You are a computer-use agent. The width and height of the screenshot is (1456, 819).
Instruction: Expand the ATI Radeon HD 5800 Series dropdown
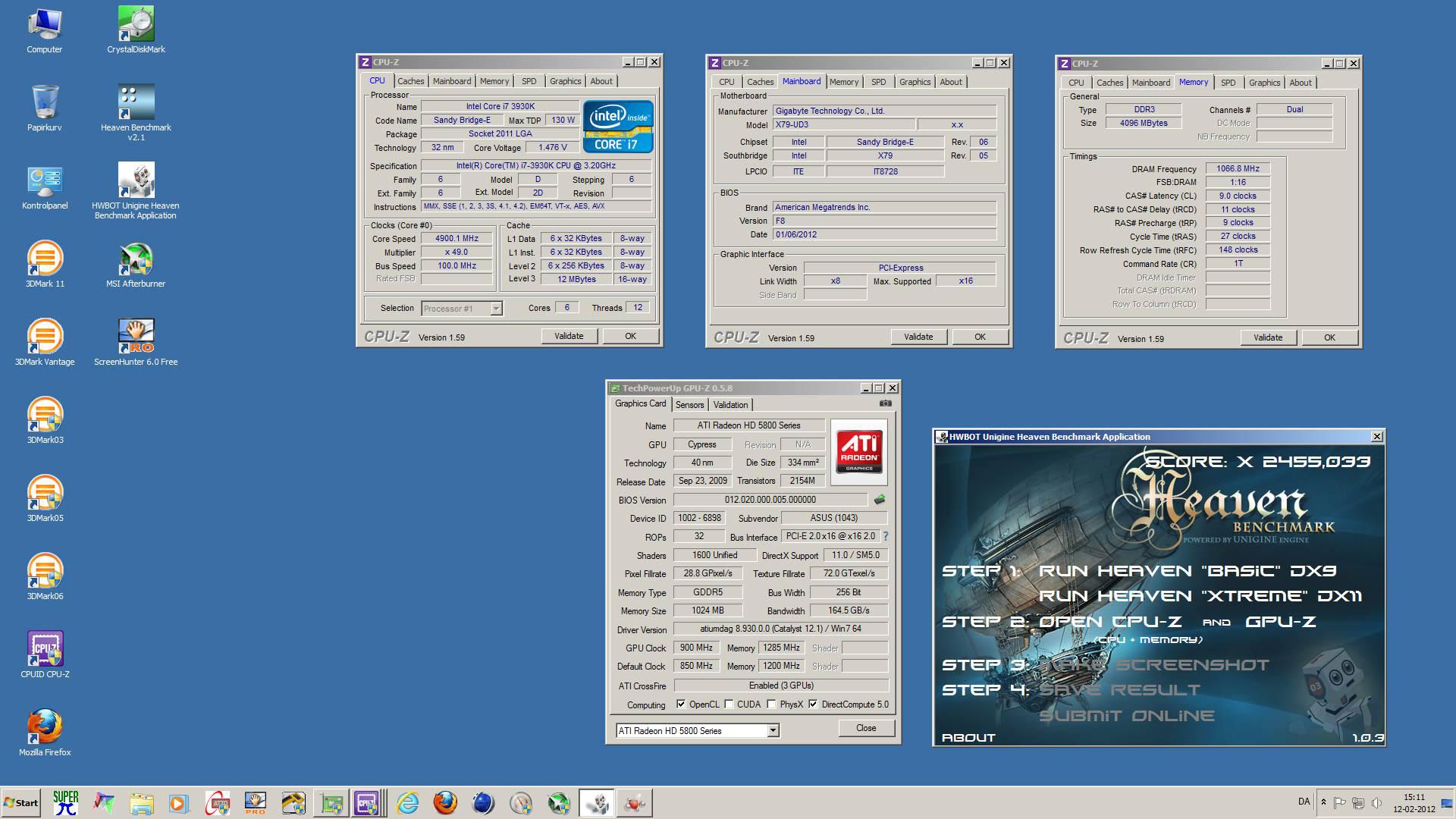click(773, 731)
